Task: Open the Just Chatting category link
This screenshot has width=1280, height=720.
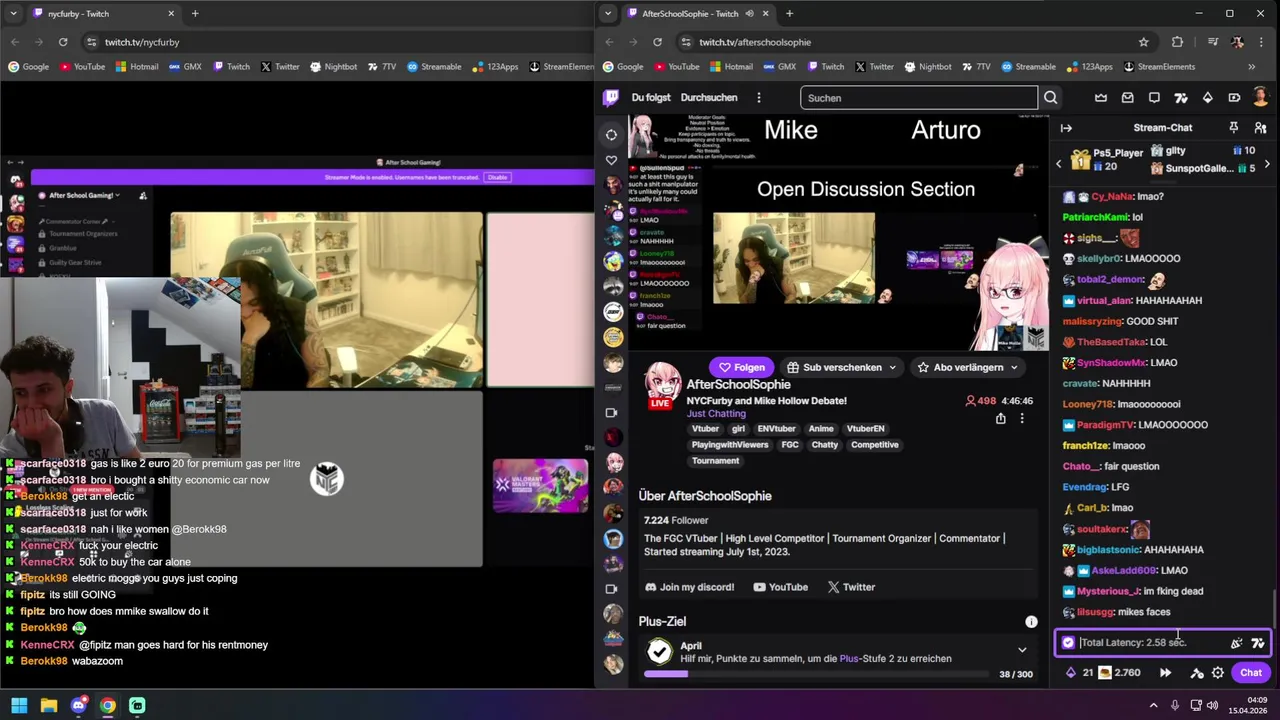Action: click(x=716, y=413)
